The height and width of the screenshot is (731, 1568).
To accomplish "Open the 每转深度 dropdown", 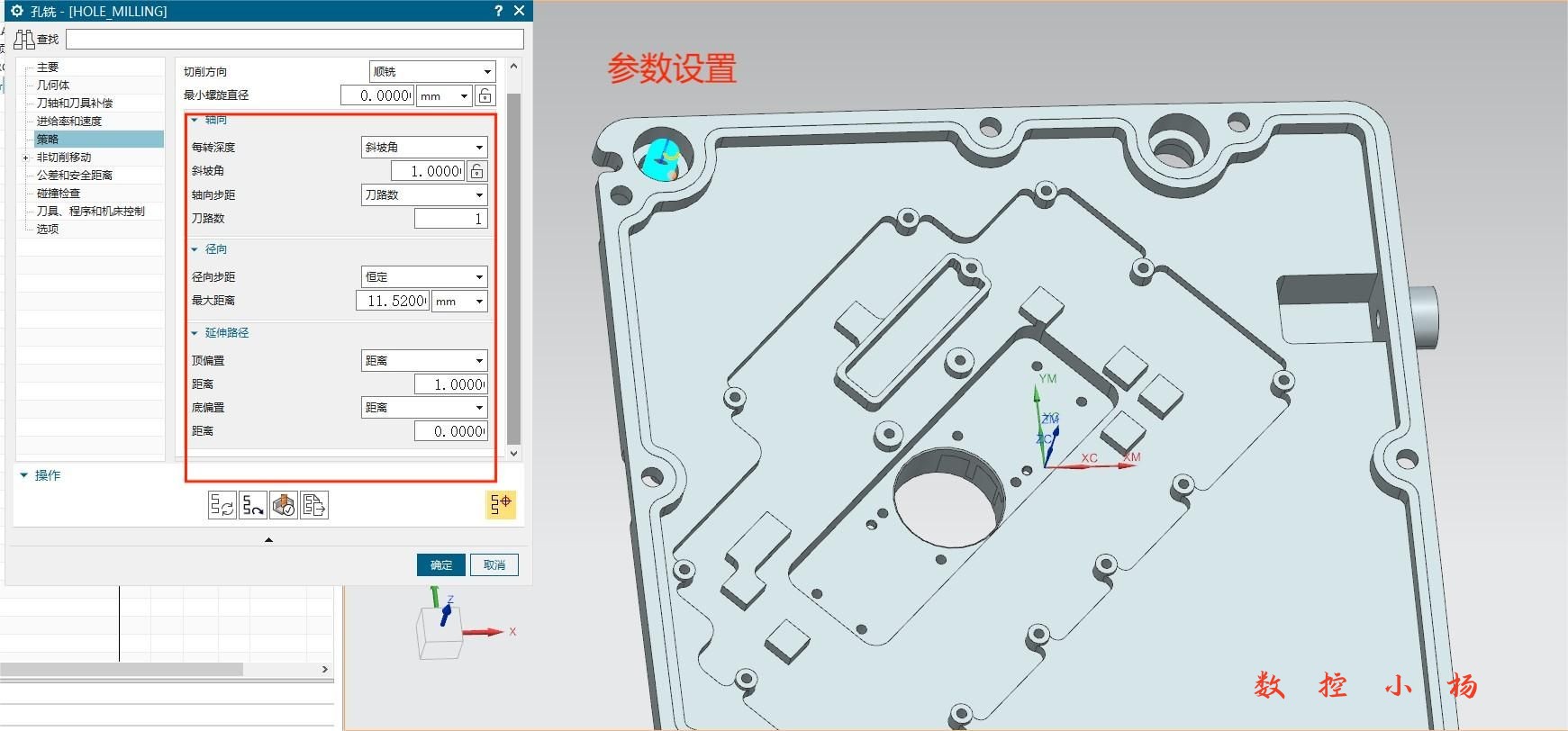I will [424, 147].
